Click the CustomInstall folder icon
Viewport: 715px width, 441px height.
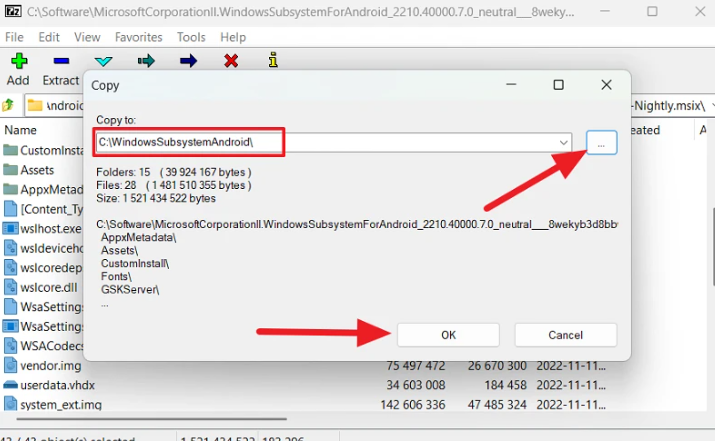(10, 150)
